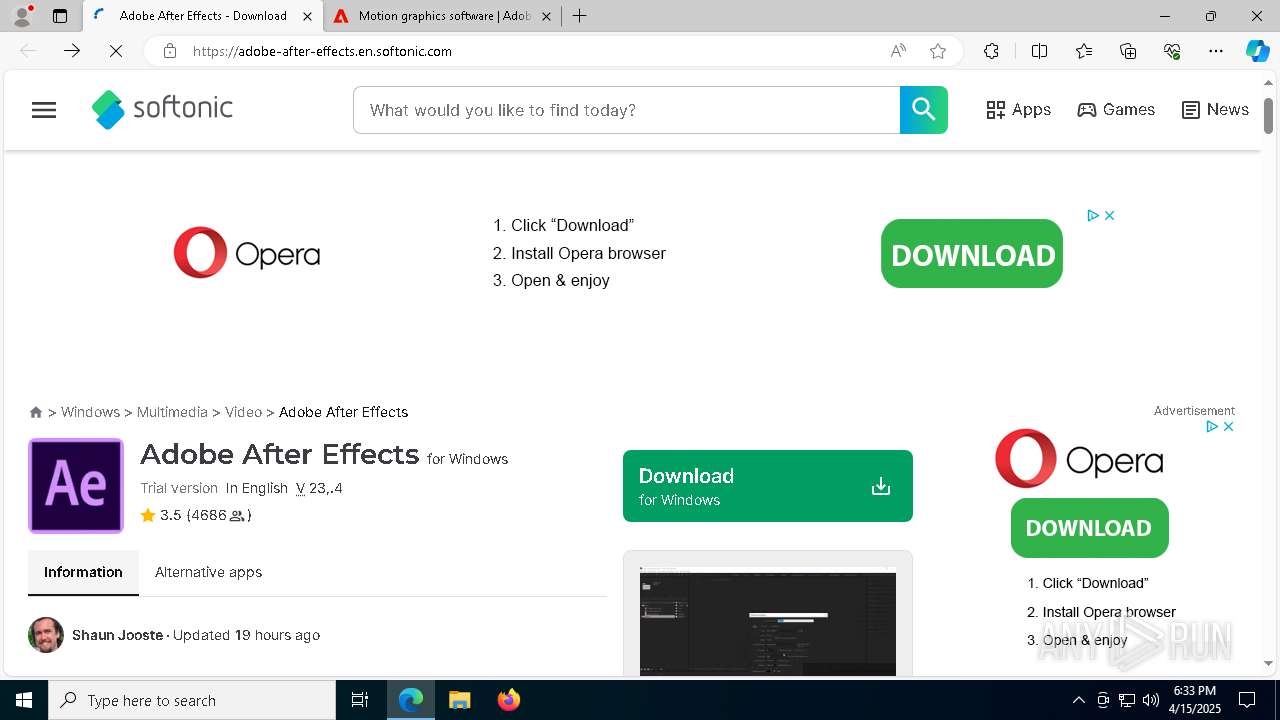Click the green Download for Windows button
1280x720 pixels.
(767, 486)
